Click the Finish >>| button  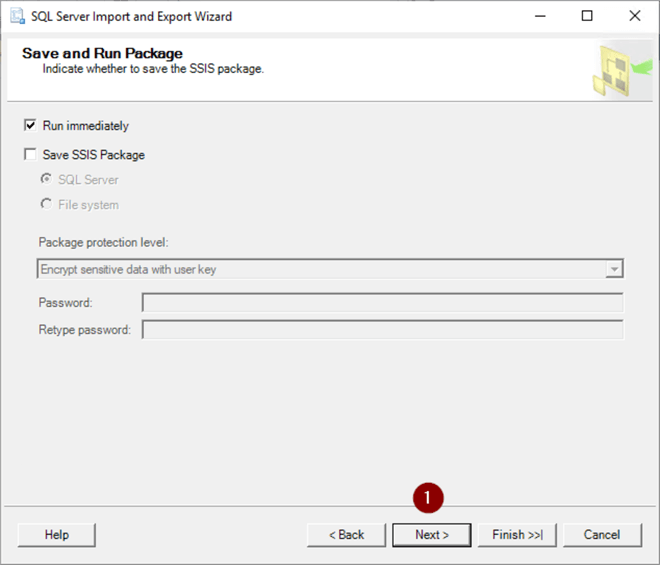point(517,535)
